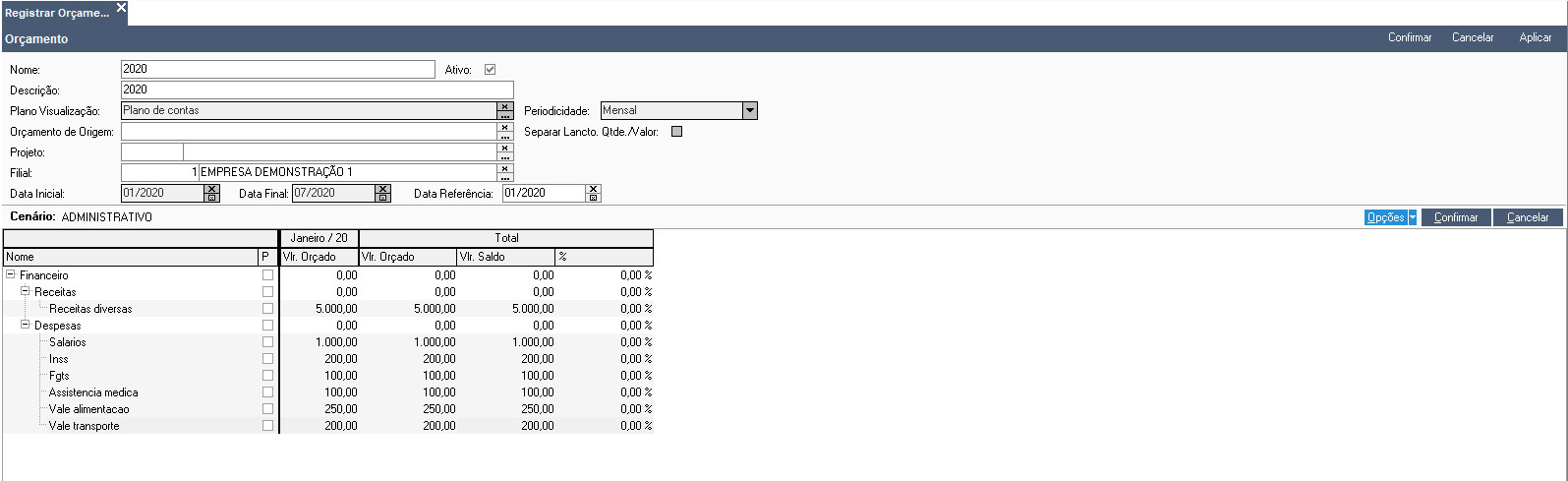The image size is (1568, 481).
Task: Open lookup (...) for Orçamento de Origem
Action: coord(505,136)
